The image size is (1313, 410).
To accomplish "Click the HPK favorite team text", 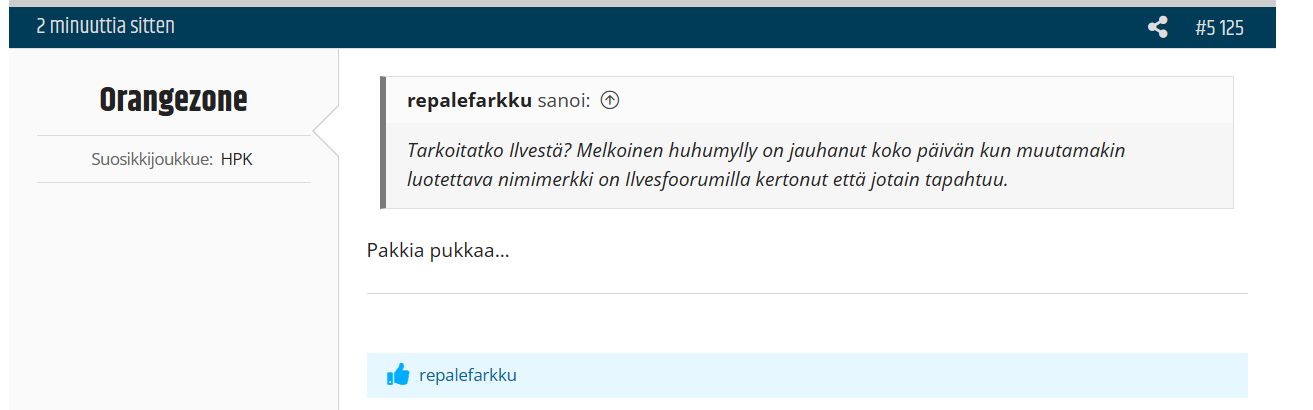I will [x=237, y=159].
